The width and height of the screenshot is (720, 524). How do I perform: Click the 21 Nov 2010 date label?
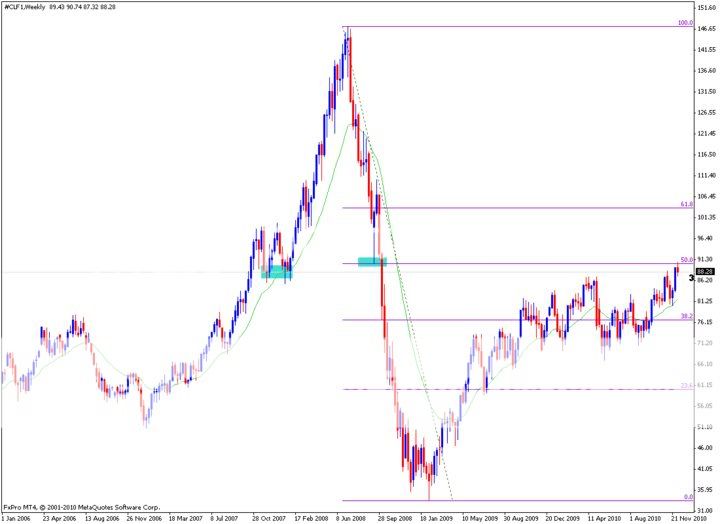pos(690,518)
